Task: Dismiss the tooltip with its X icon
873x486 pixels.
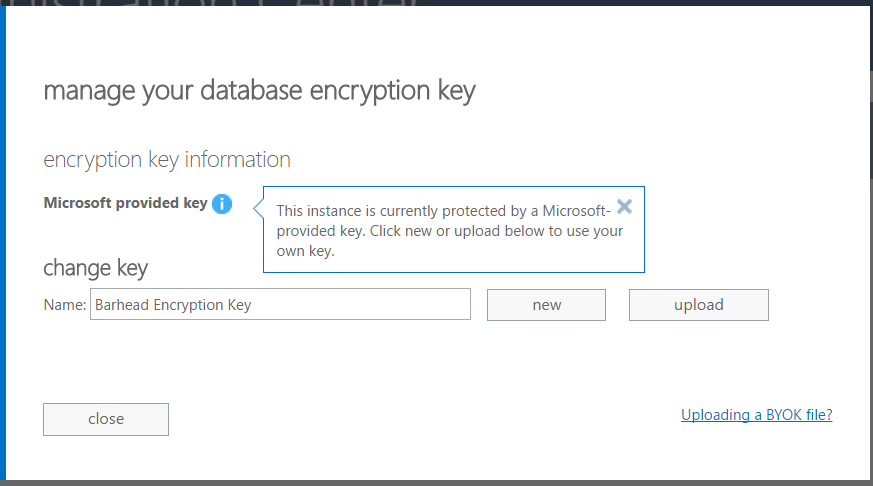Action: [x=624, y=207]
